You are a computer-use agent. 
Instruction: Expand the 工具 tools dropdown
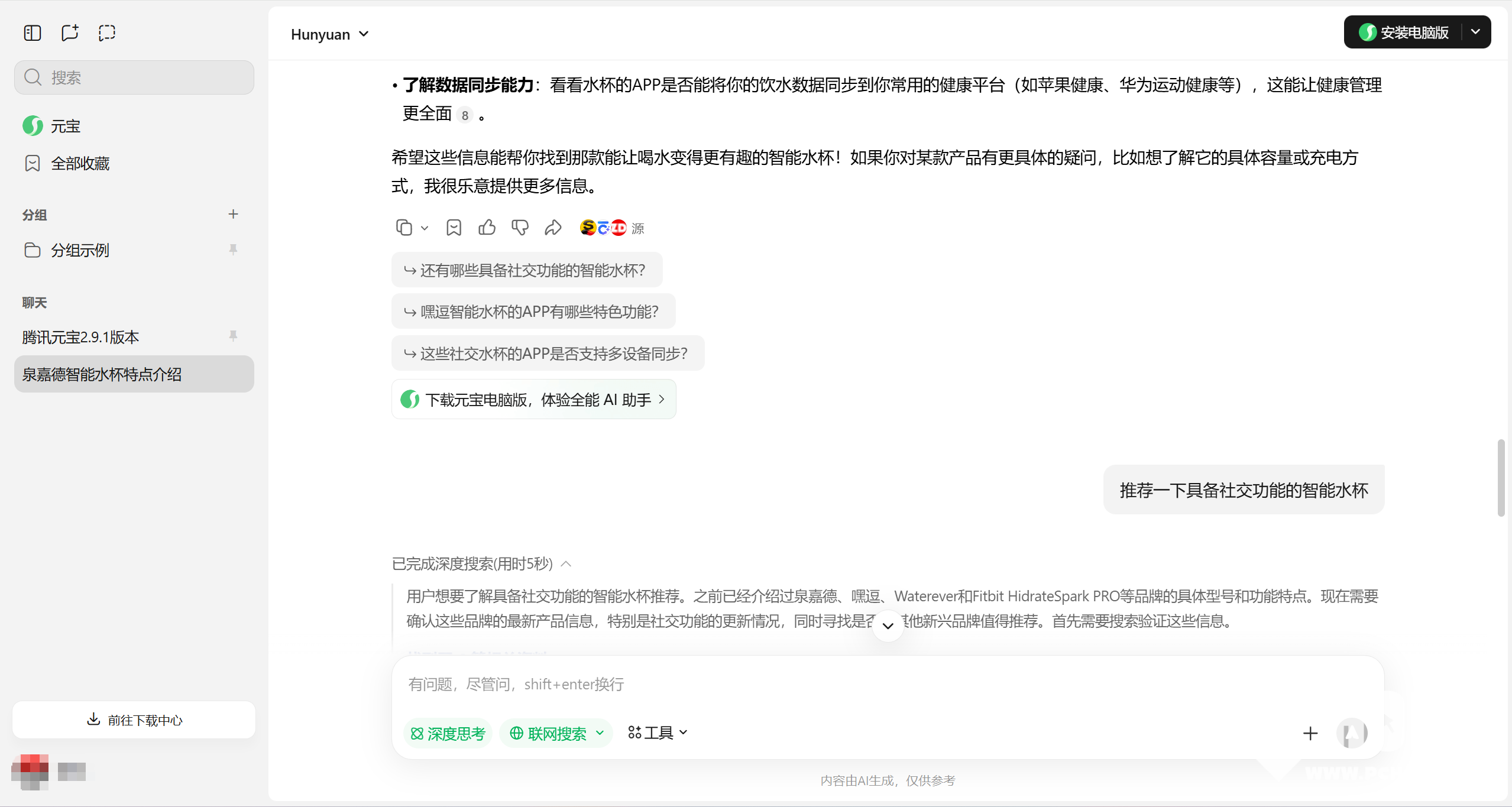click(x=658, y=733)
